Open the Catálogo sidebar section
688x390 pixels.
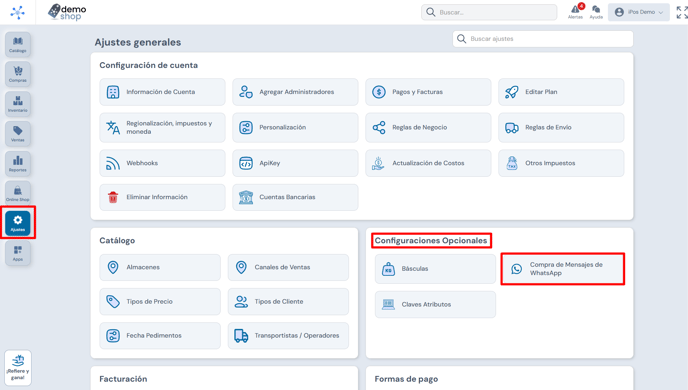[x=18, y=44]
